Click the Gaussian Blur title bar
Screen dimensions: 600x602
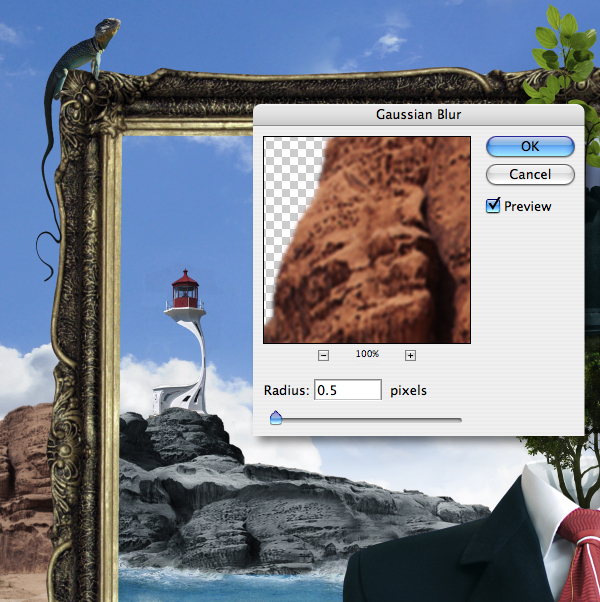pos(419,114)
